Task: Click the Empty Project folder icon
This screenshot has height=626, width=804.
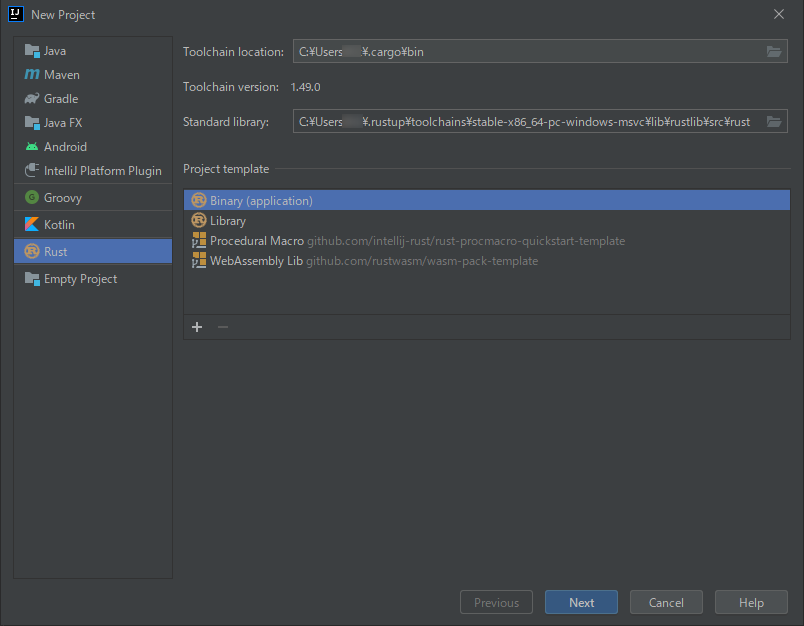Action: pyautogui.click(x=32, y=279)
